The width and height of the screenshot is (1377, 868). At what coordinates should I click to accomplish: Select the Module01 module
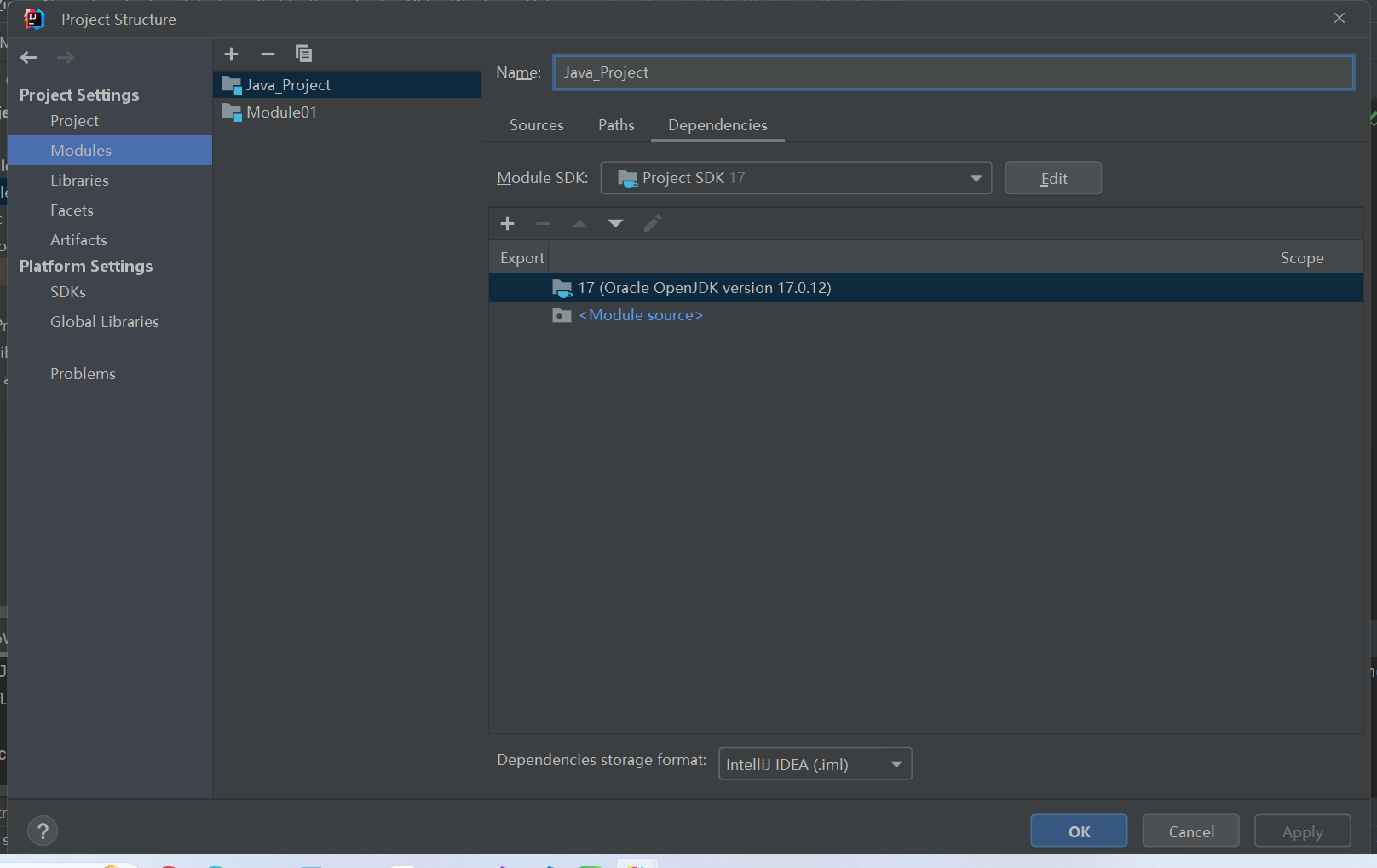347,112
